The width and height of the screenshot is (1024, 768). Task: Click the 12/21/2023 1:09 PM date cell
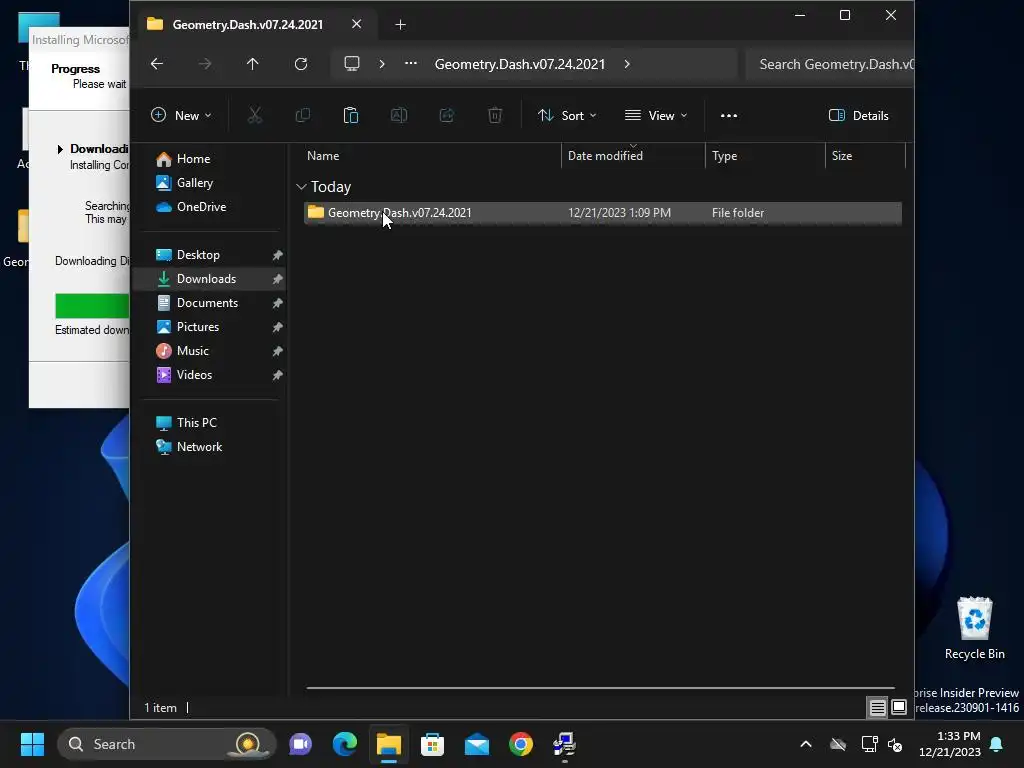[619, 213]
